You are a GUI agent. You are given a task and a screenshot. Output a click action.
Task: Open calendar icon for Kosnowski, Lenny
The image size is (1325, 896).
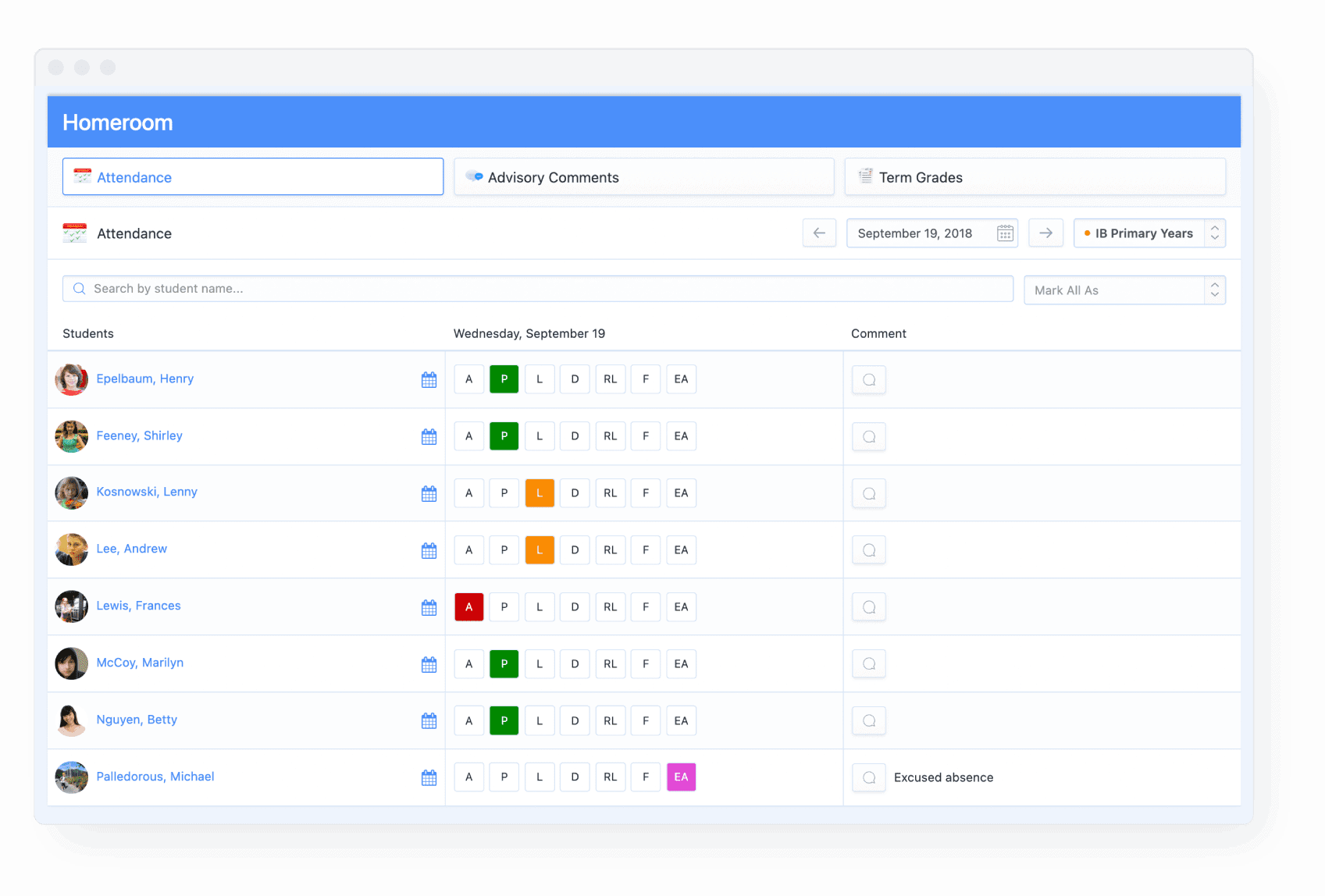429,493
